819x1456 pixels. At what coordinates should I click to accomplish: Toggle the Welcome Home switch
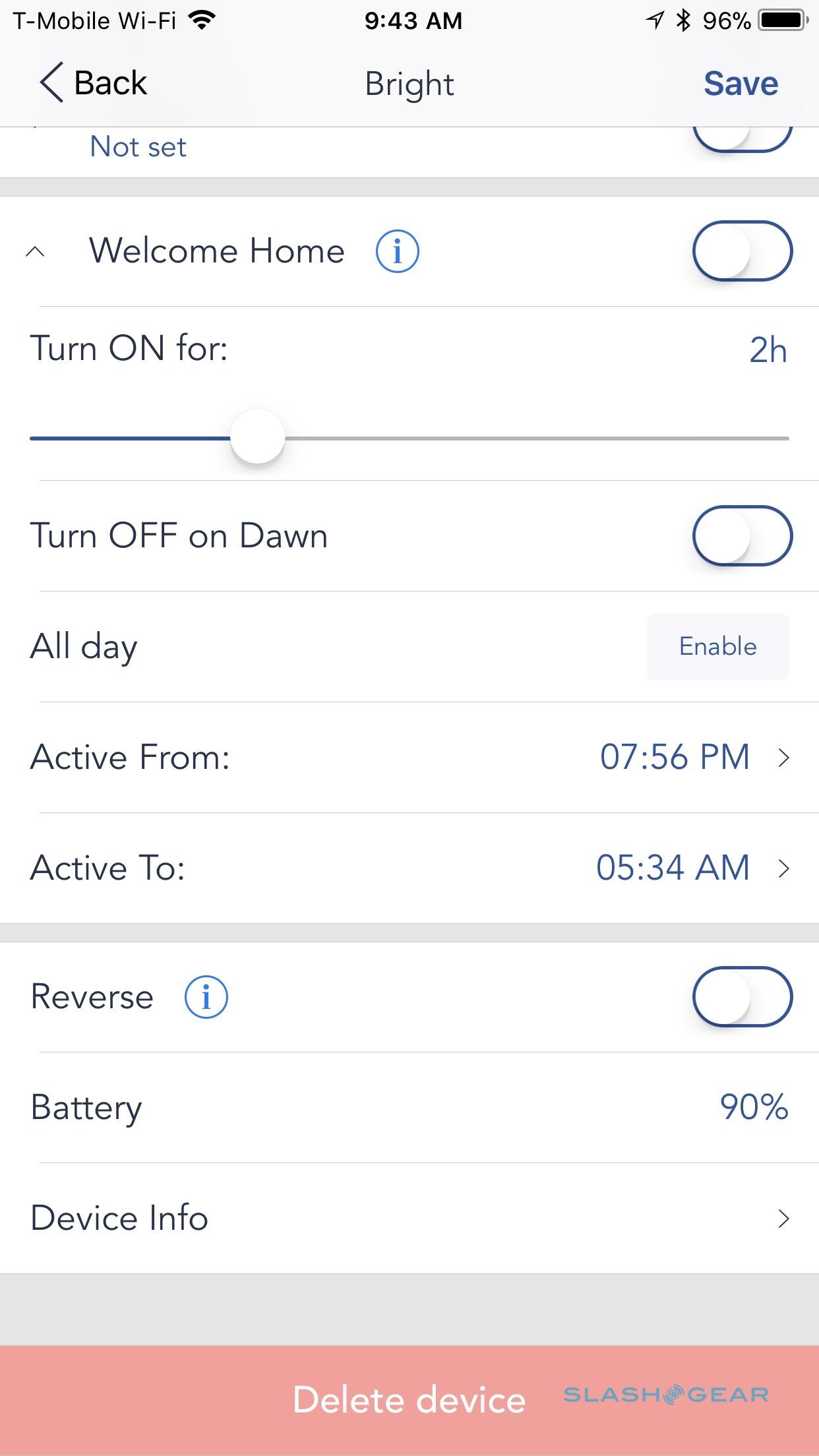[x=741, y=251]
